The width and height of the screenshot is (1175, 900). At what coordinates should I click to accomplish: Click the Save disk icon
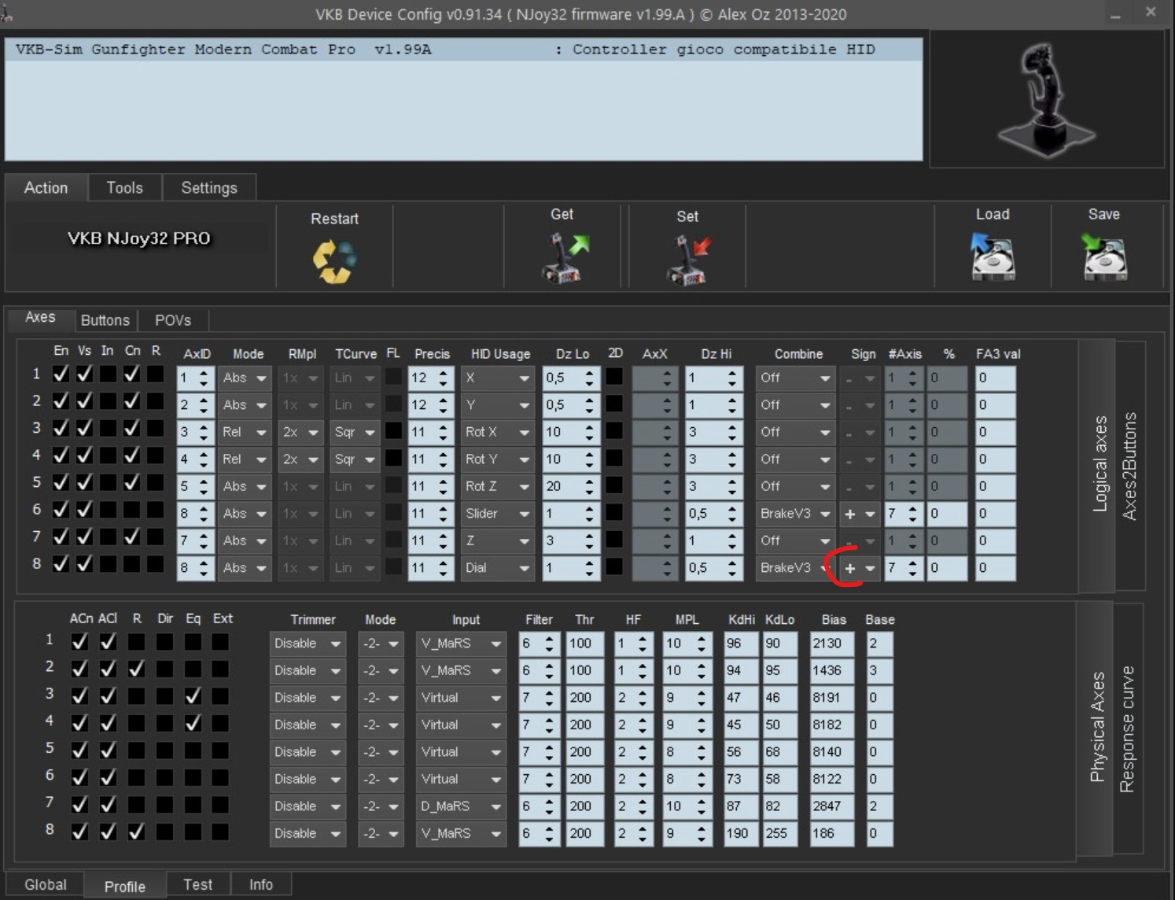[x=1104, y=256]
